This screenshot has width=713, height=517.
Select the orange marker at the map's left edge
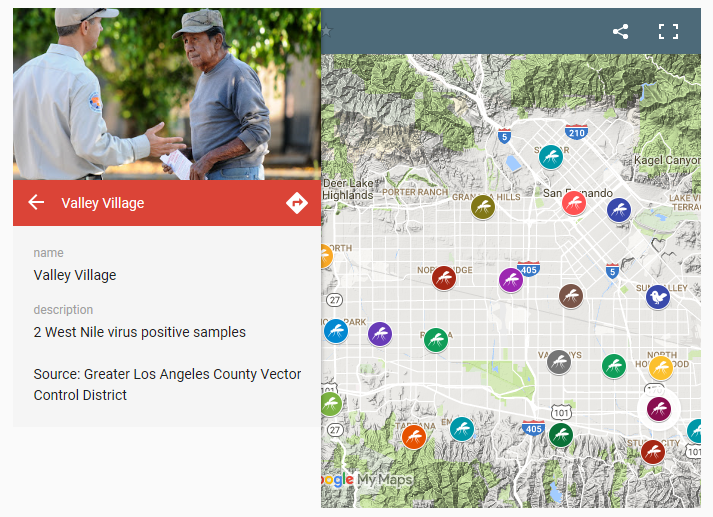[x=326, y=256]
